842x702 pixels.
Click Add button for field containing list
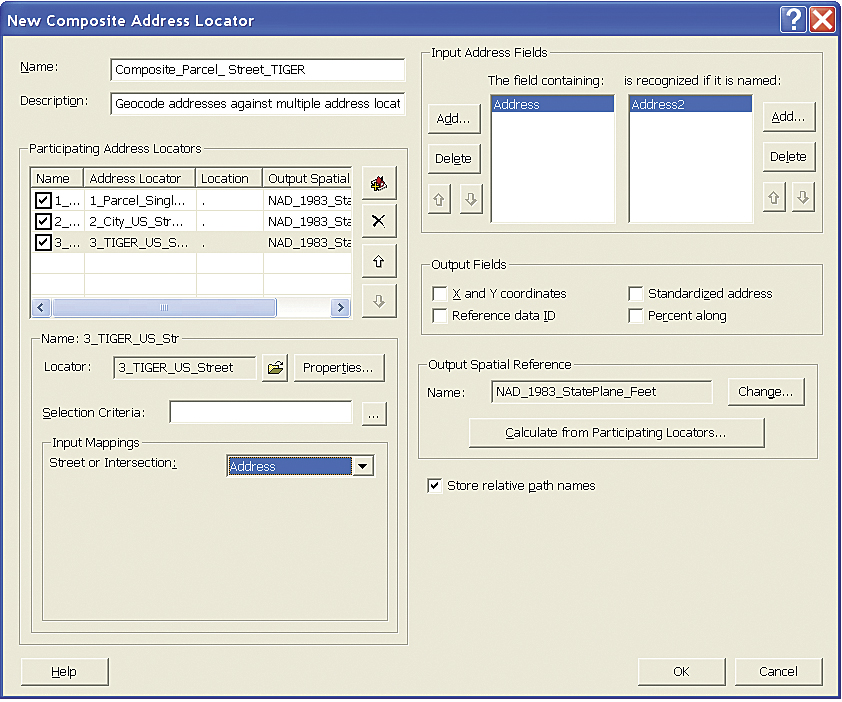pyautogui.click(x=454, y=119)
